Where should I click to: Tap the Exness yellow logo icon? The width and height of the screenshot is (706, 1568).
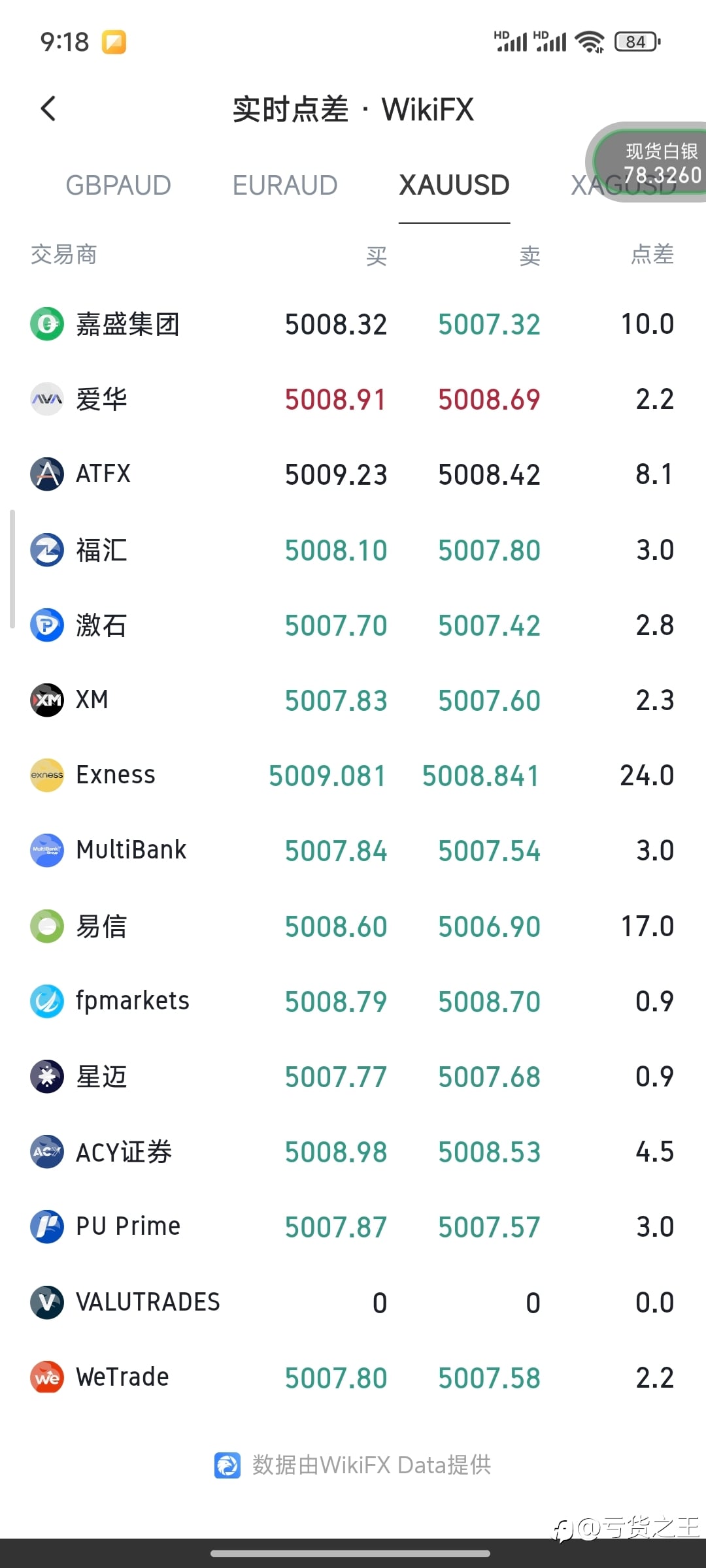[47, 776]
